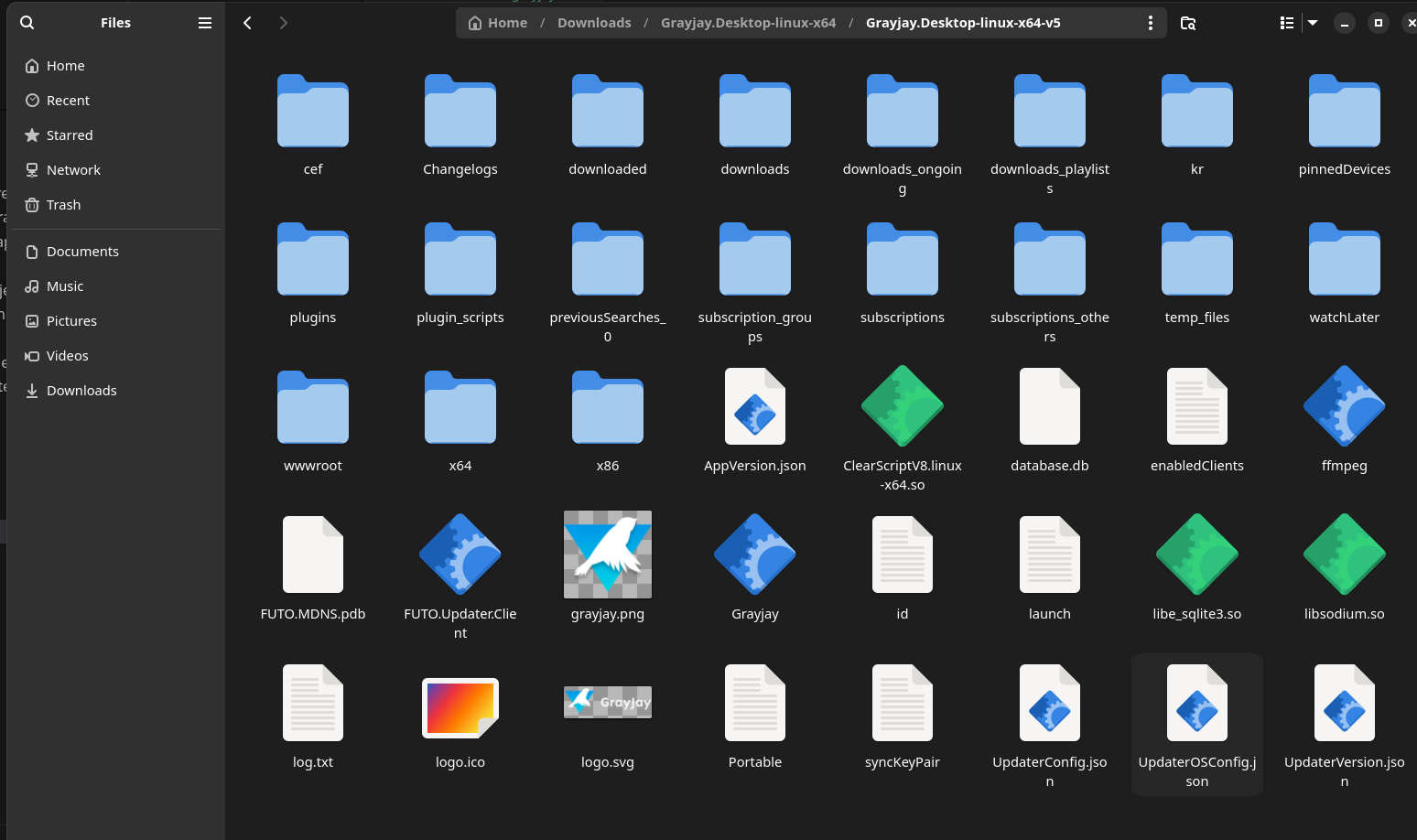
Task: Select the x86 folder
Action: (x=608, y=407)
